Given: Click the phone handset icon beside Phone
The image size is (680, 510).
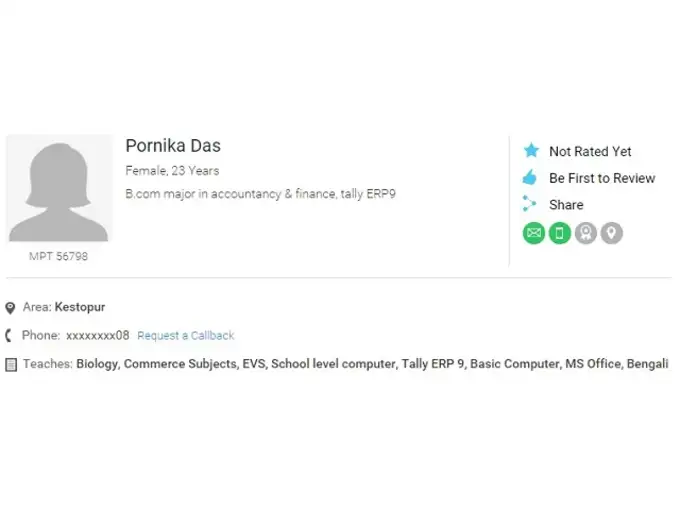Looking at the screenshot, I should coord(10,336).
